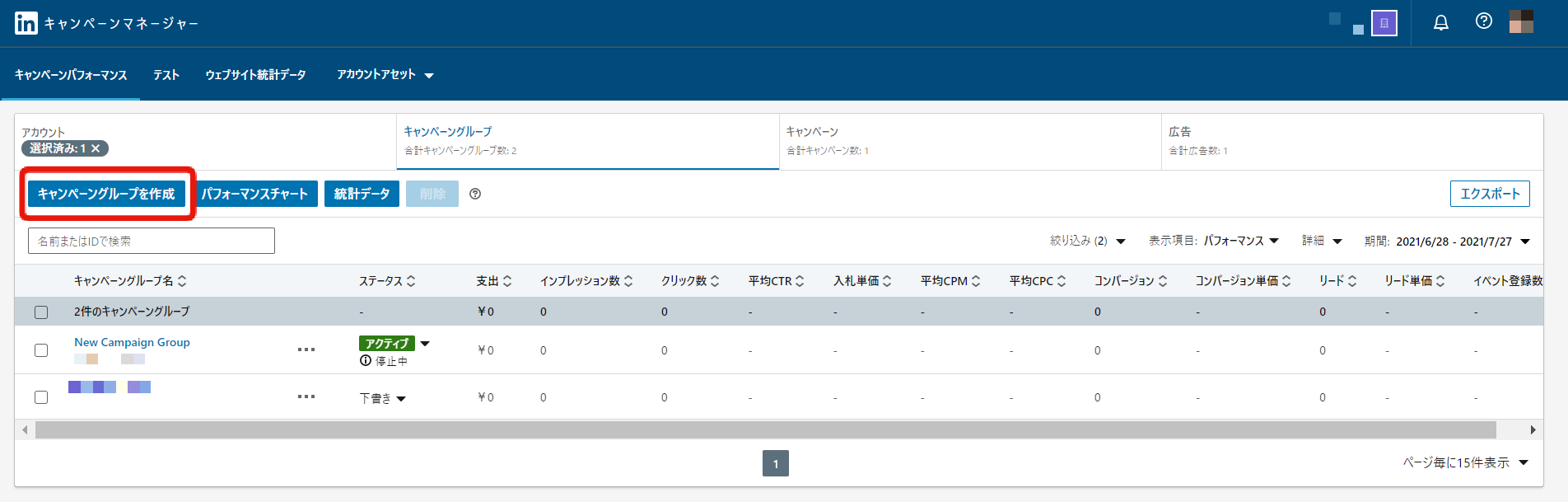Click the help question mark in header
The image size is (1568, 502).
pyautogui.click(x=1483, y=21)
